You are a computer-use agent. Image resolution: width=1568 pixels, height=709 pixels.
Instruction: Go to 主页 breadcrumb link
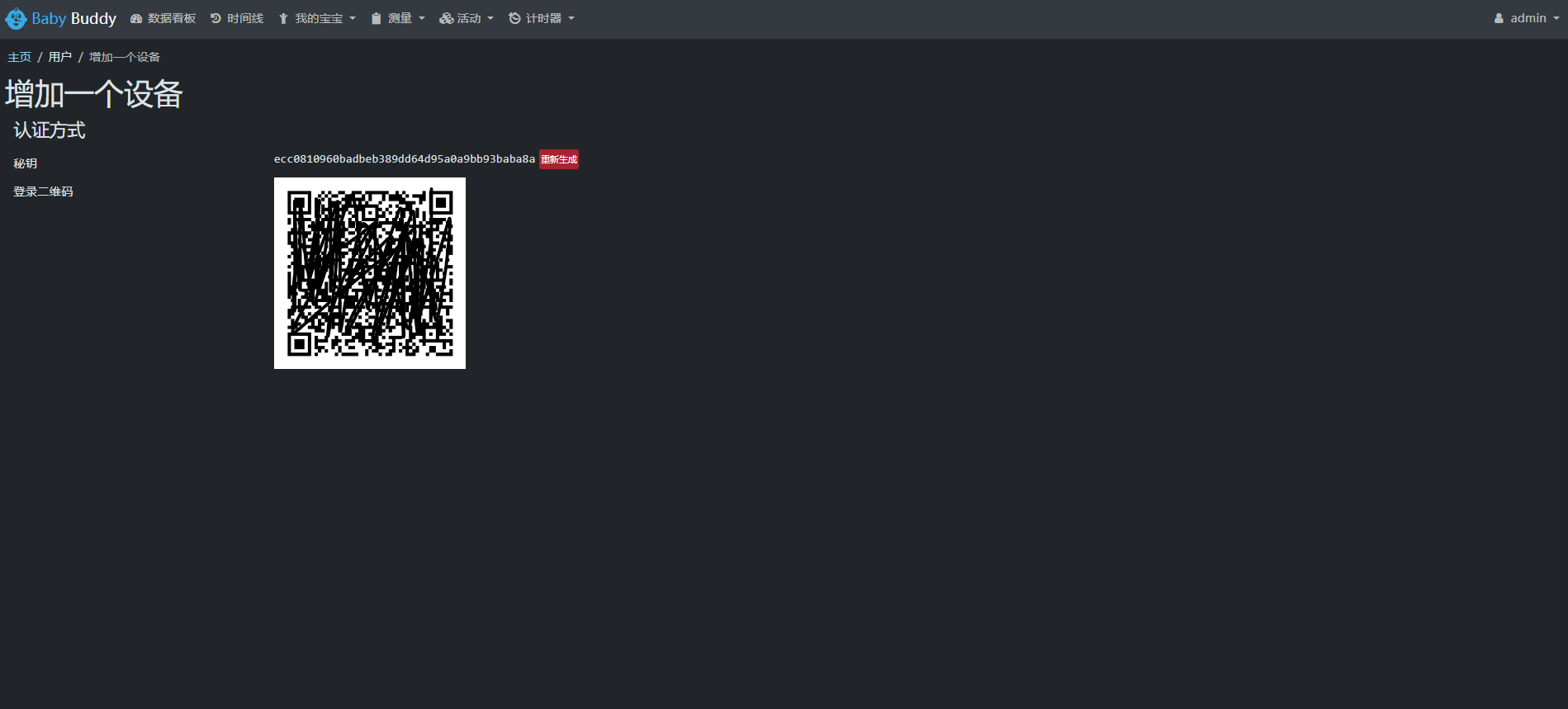tap(19, 57)
